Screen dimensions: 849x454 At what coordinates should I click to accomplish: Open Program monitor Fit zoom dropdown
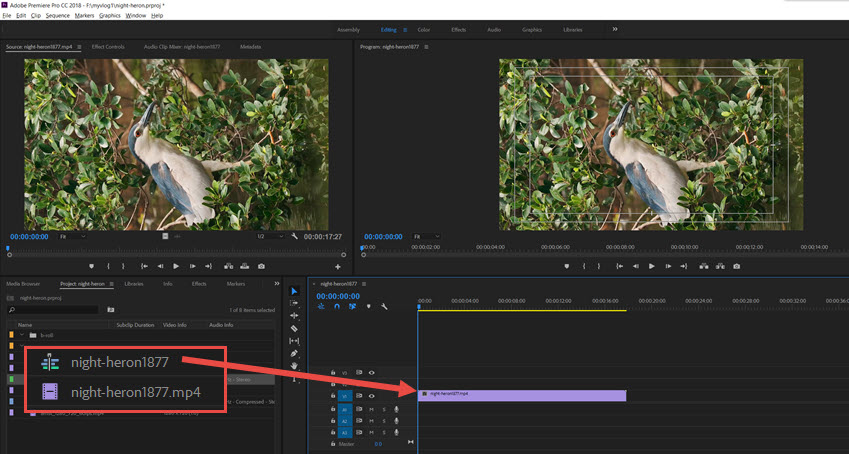tap(427, 237)
